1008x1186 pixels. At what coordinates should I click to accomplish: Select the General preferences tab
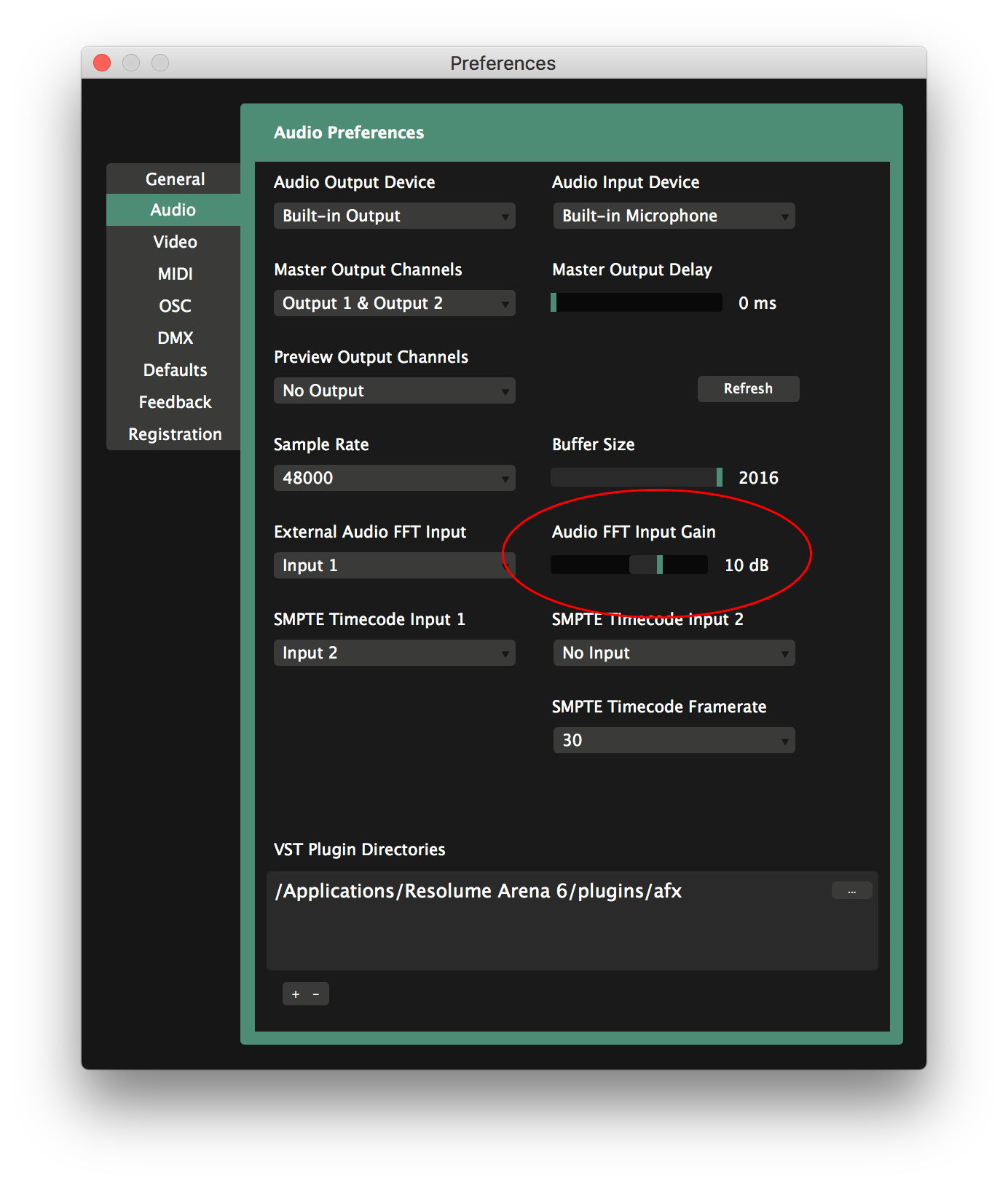pos(175,179)
